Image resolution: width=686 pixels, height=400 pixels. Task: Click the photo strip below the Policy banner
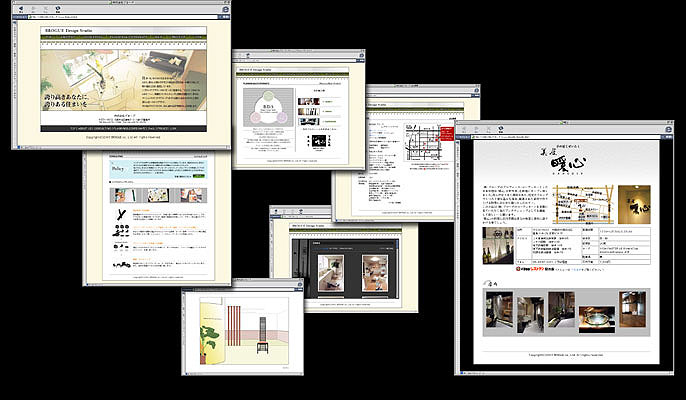click(x=158, y=195)
